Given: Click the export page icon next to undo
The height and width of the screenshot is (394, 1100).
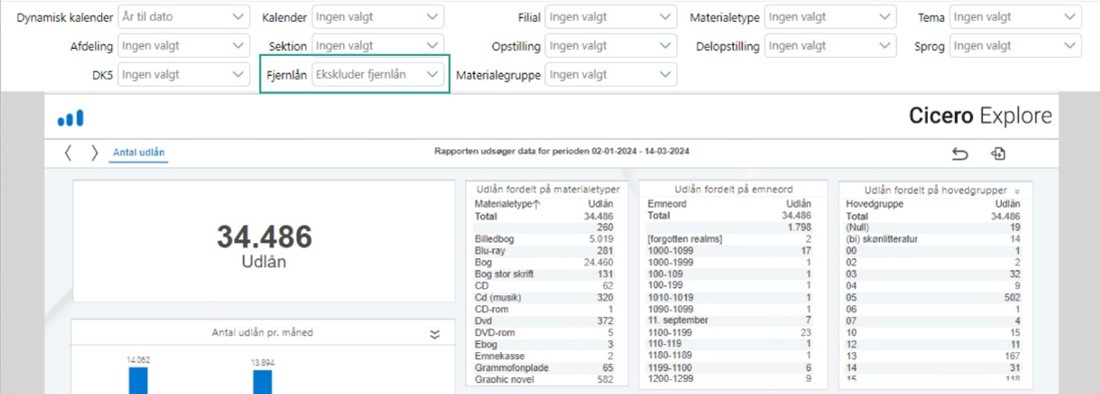Looking at the screenshot, I should click(x=998, y=154).
